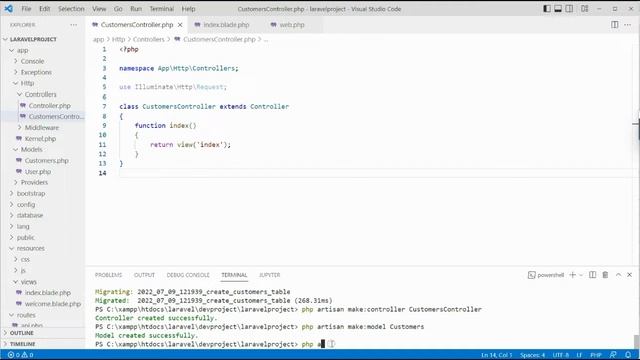Switch to PROBLEMS panel tab
The image size is (640, 360).
(109, 275)
